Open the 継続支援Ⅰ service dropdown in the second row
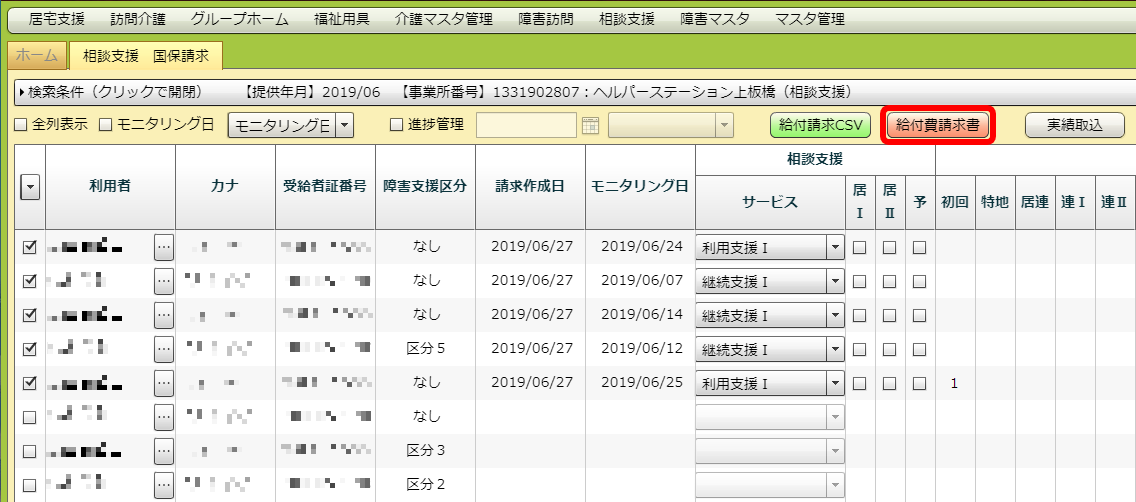1136x502 pixels. coord(835,281)
